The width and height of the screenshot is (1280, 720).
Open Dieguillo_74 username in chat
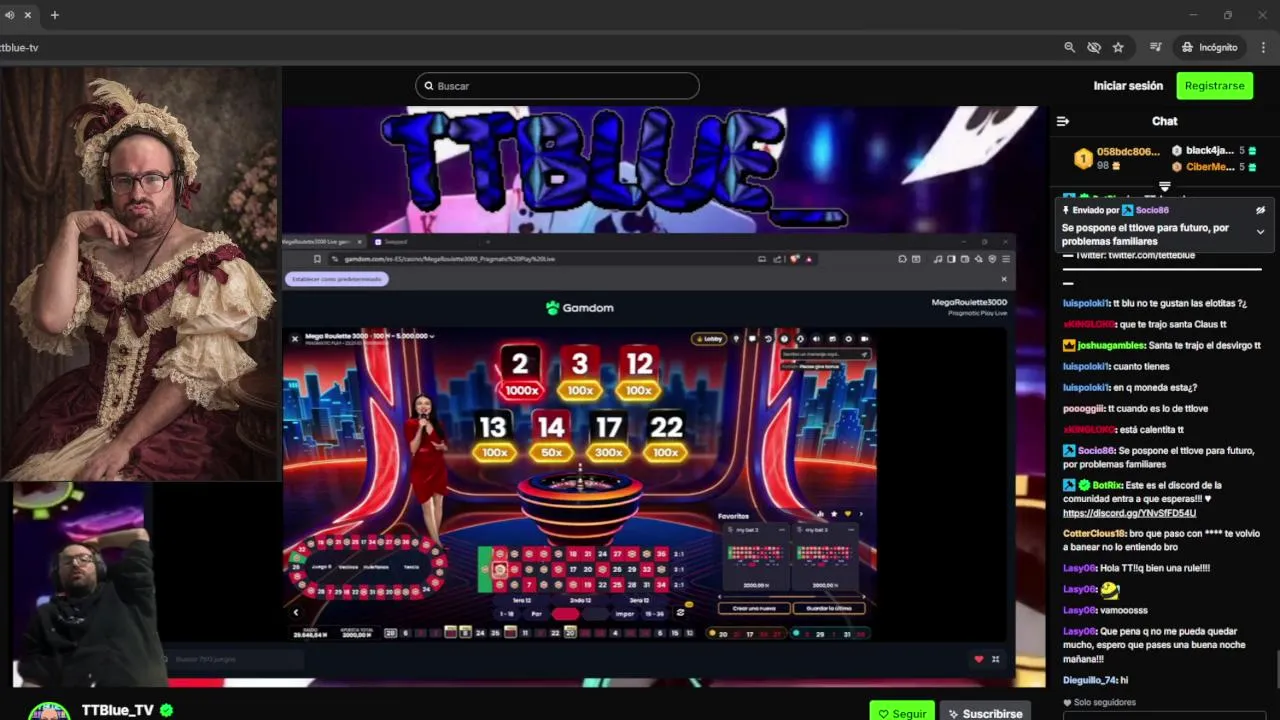1090,680
